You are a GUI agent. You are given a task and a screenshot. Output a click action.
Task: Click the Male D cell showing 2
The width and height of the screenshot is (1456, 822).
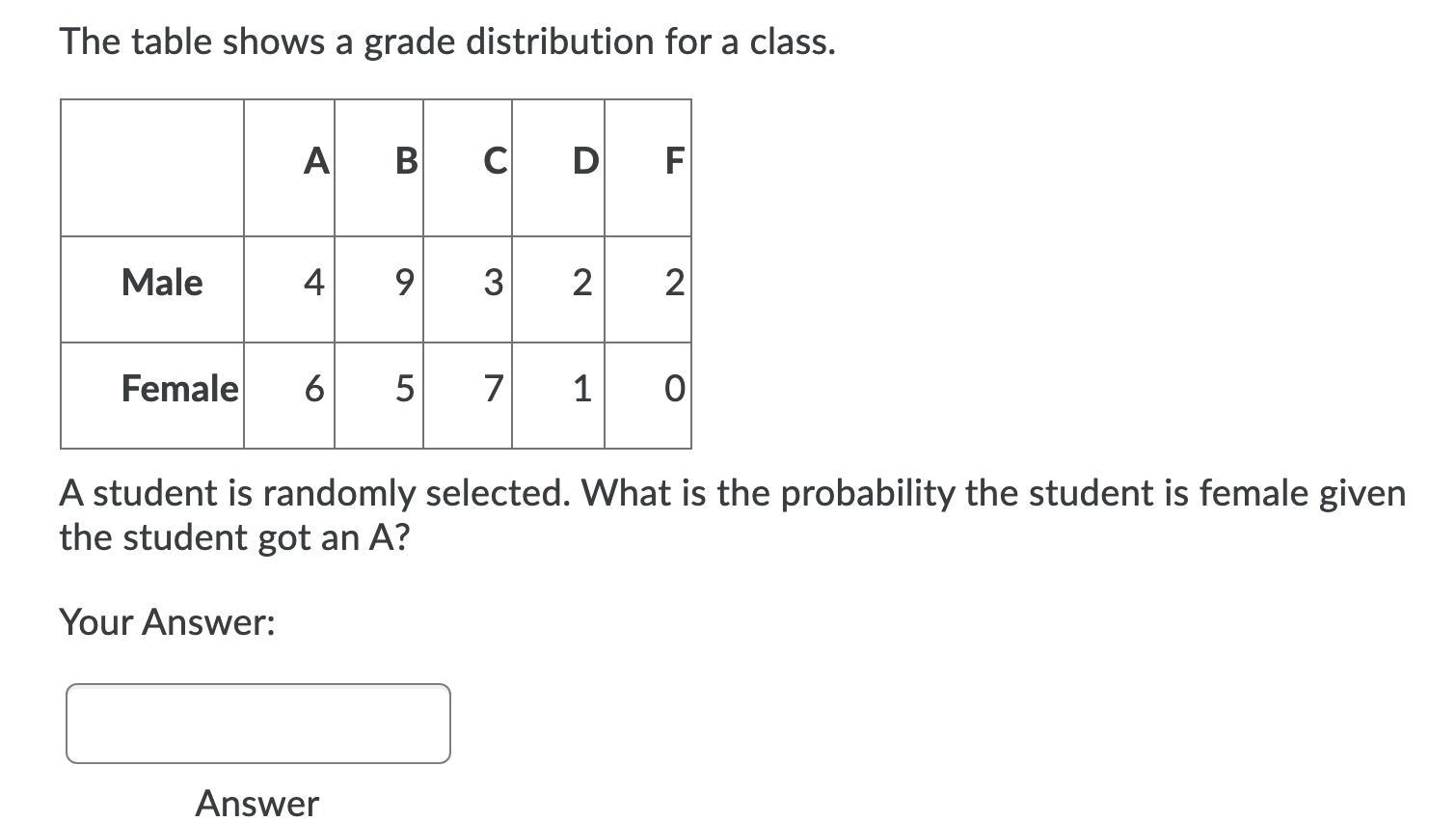pos(558,289)
